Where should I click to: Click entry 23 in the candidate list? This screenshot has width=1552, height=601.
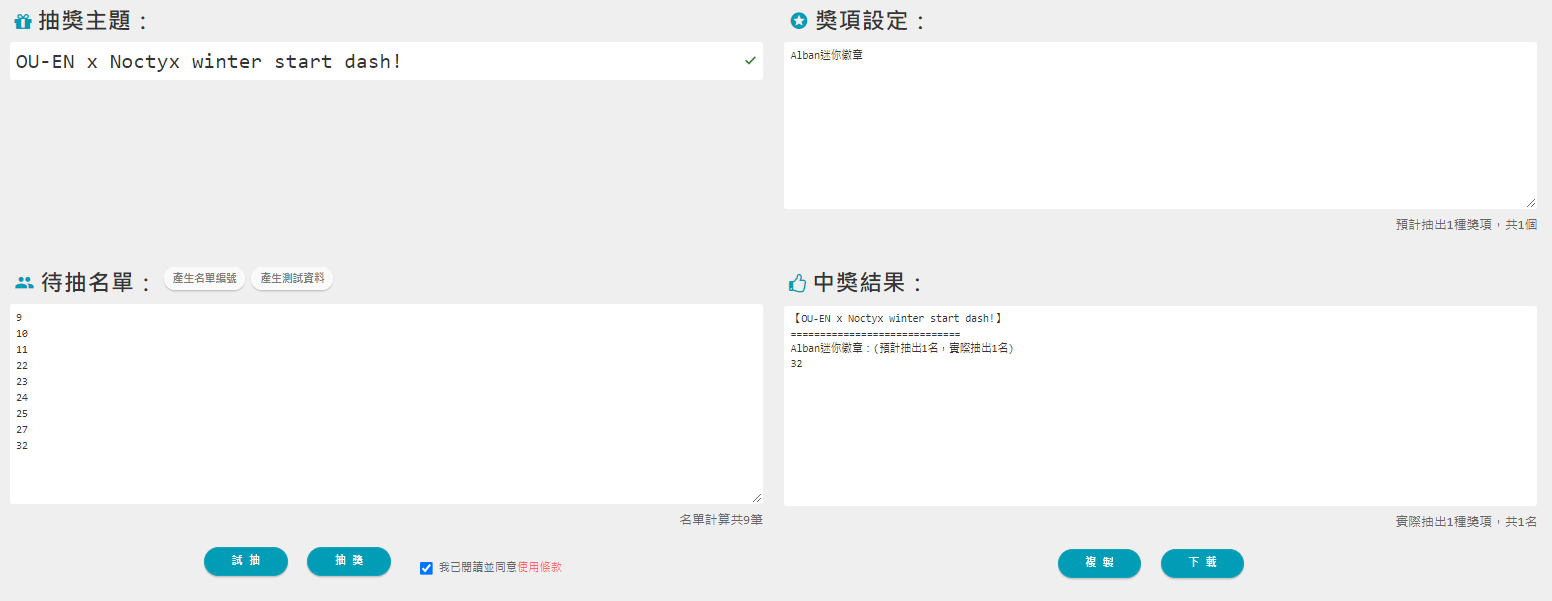pyautogui.click(x=22, y=382)
